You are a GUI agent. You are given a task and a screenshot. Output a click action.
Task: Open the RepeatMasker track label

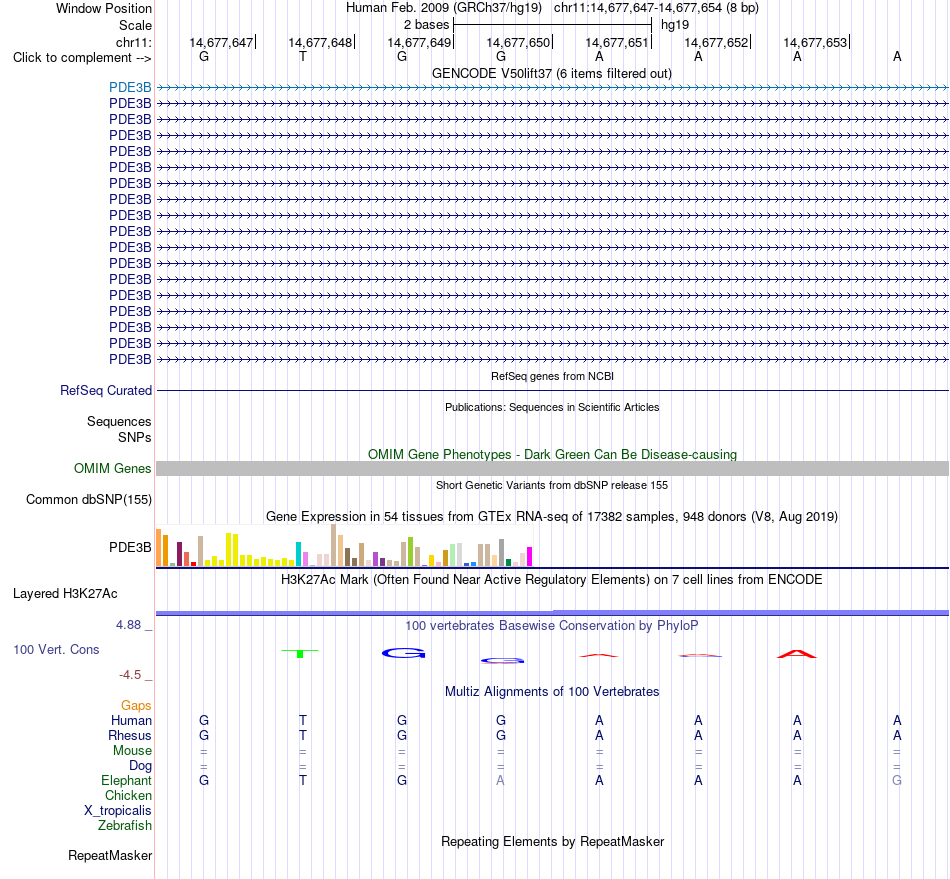coord(110,855)
